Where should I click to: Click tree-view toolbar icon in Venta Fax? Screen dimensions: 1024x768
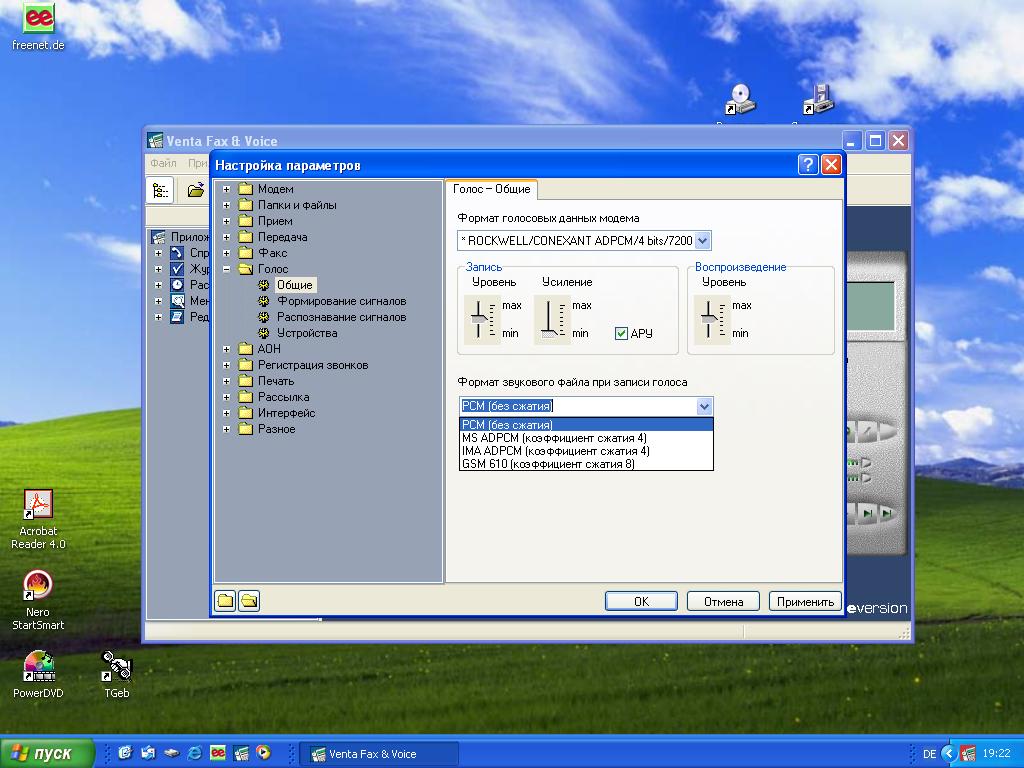tap(160, 190)
